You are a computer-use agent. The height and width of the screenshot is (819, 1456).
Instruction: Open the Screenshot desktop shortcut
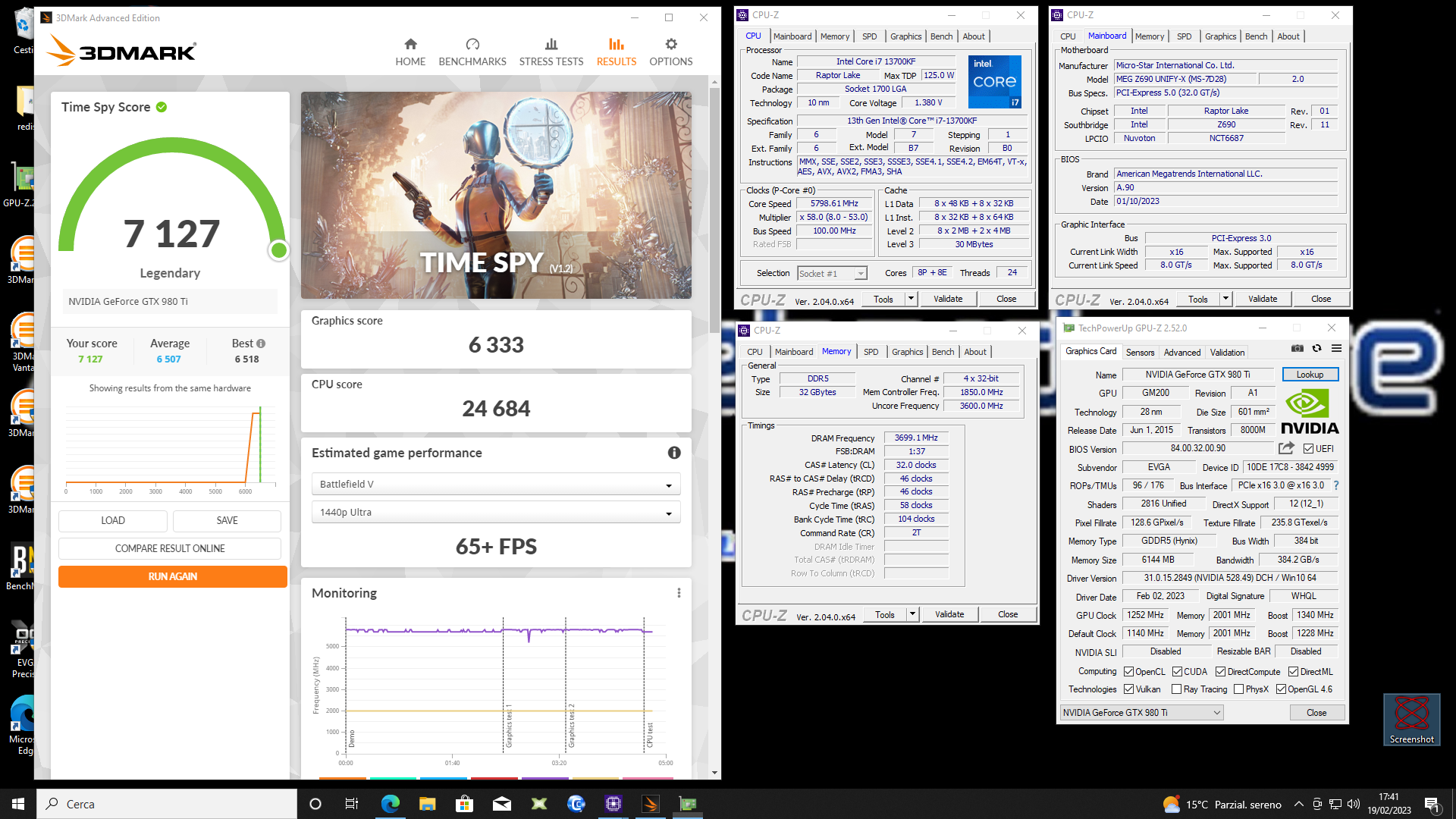[x=1411, y=719]
